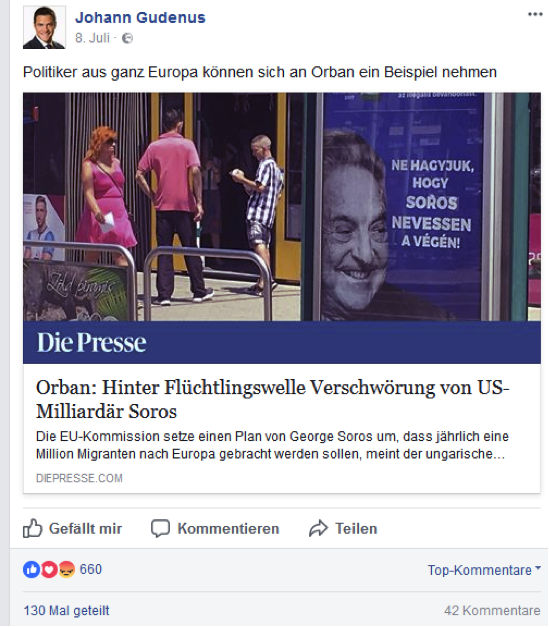
Task: Expand the Top-Kommentare sort dropdown
Action: click(x=484, y=570)
